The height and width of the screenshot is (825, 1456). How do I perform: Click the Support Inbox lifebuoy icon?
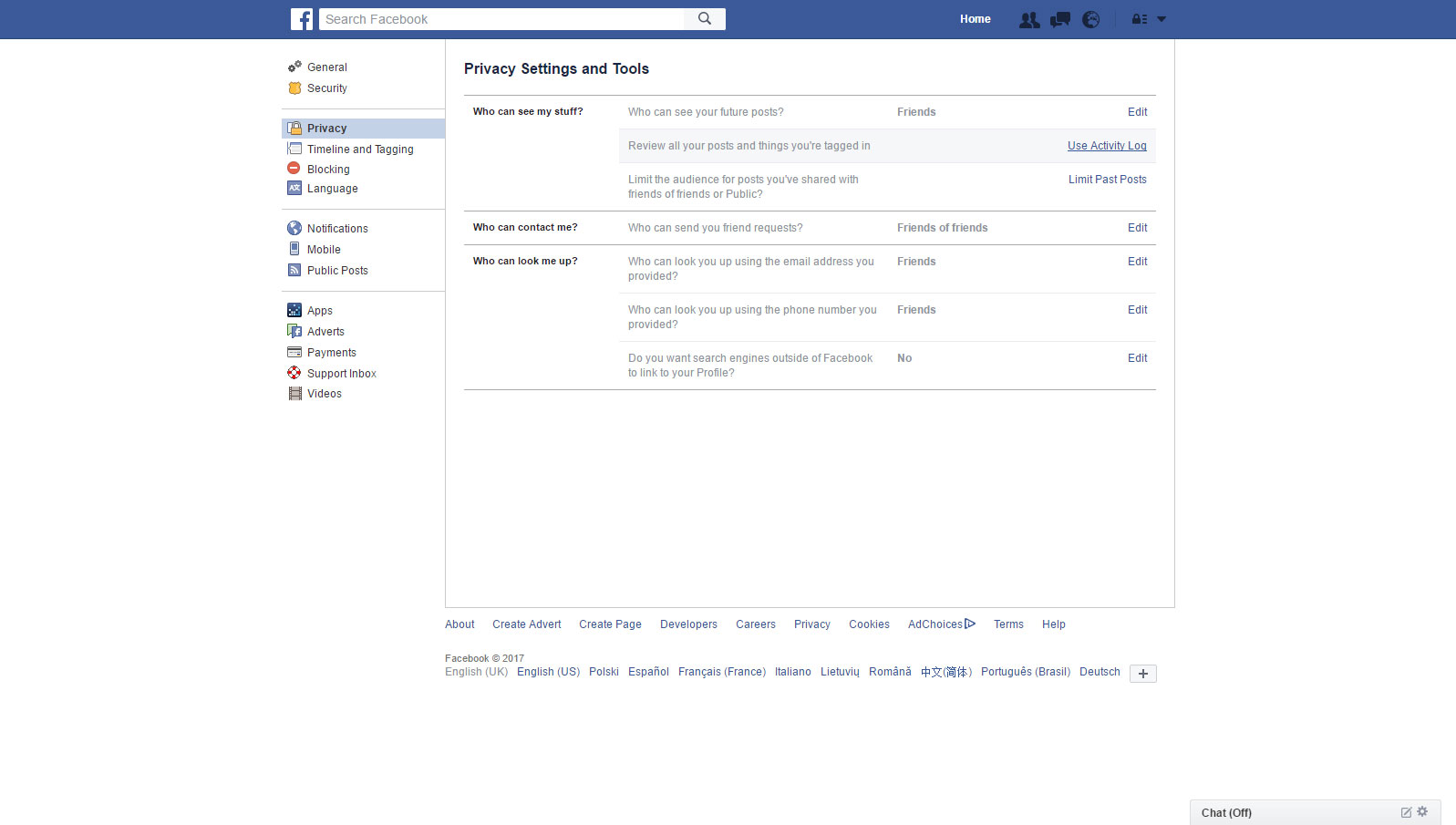[x=294, y=373]
